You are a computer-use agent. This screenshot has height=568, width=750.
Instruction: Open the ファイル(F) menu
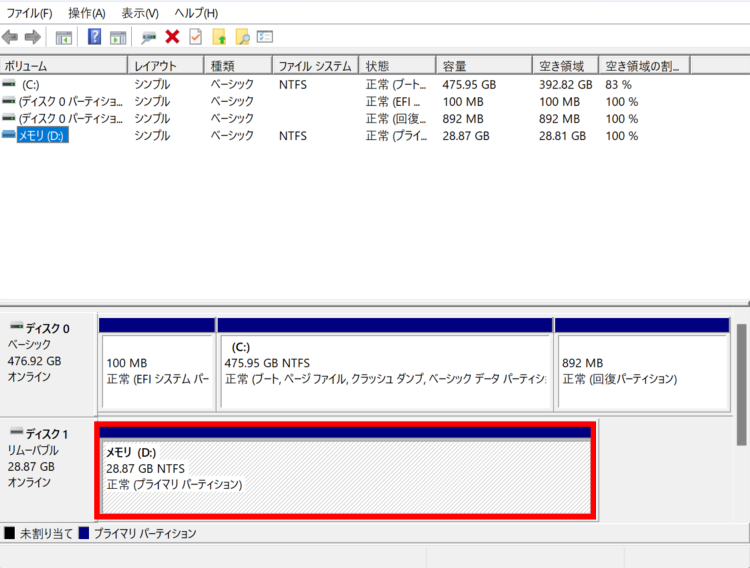29,13
